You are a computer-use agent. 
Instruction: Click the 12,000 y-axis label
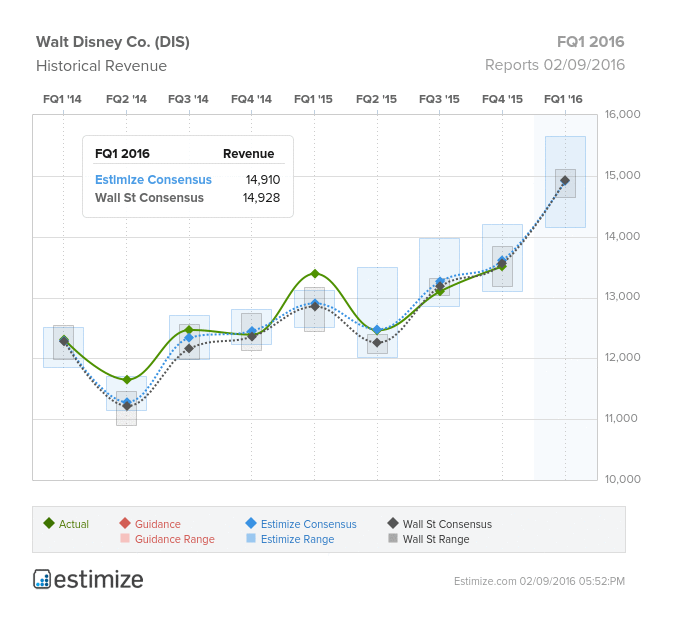pos(622,357)
